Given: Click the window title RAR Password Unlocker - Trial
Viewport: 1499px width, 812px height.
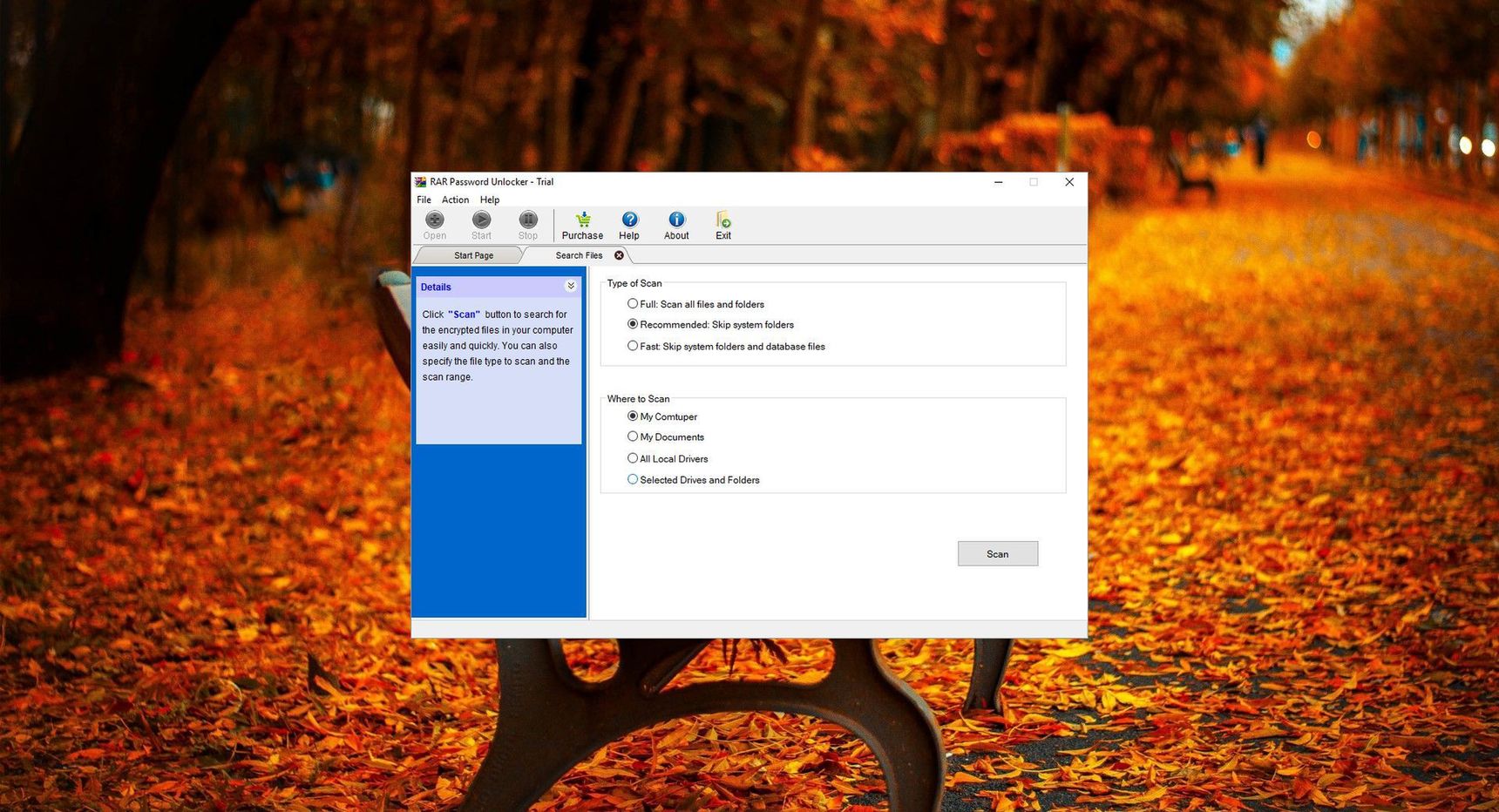Looking at the screenshot, I should (492, 182).
